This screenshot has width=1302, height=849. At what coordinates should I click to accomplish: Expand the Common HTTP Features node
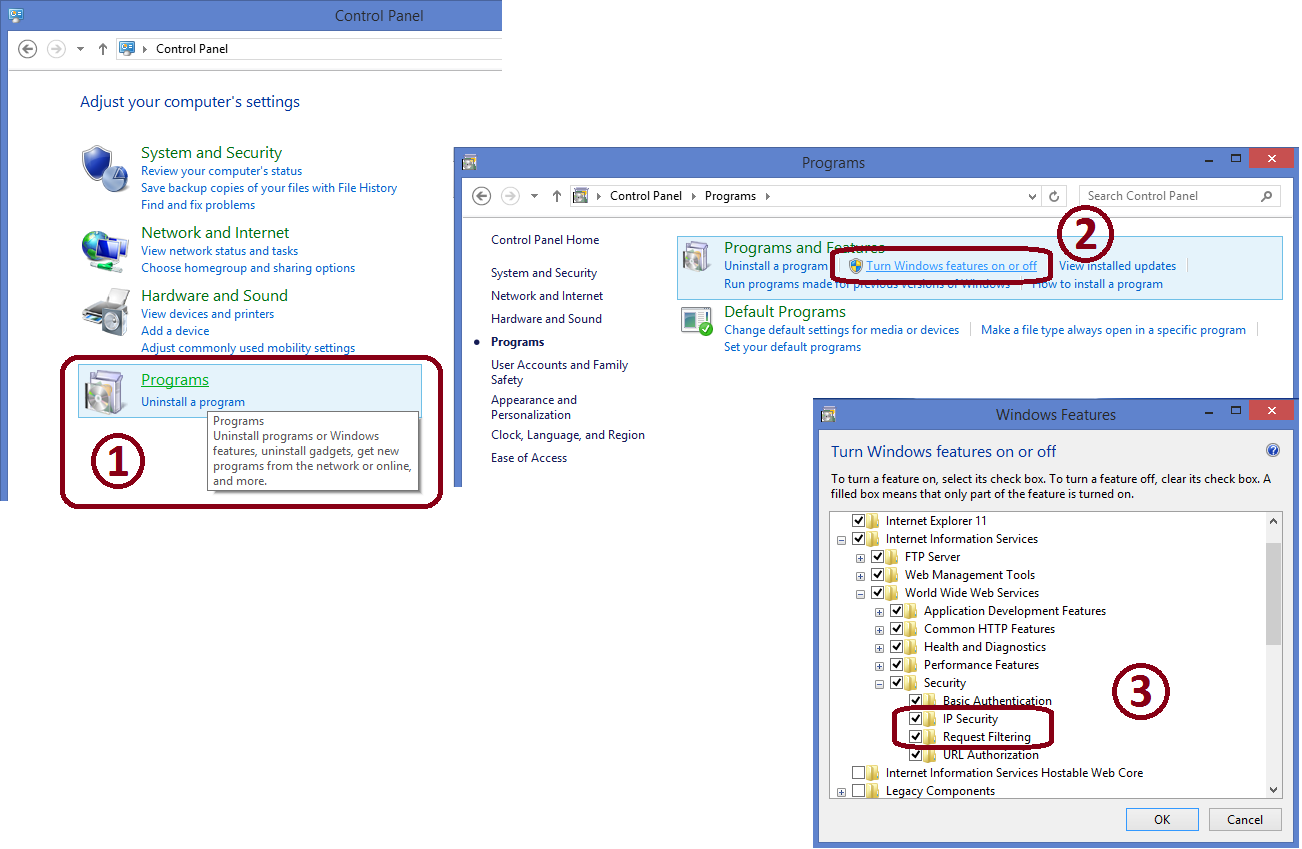pos(880,630)
